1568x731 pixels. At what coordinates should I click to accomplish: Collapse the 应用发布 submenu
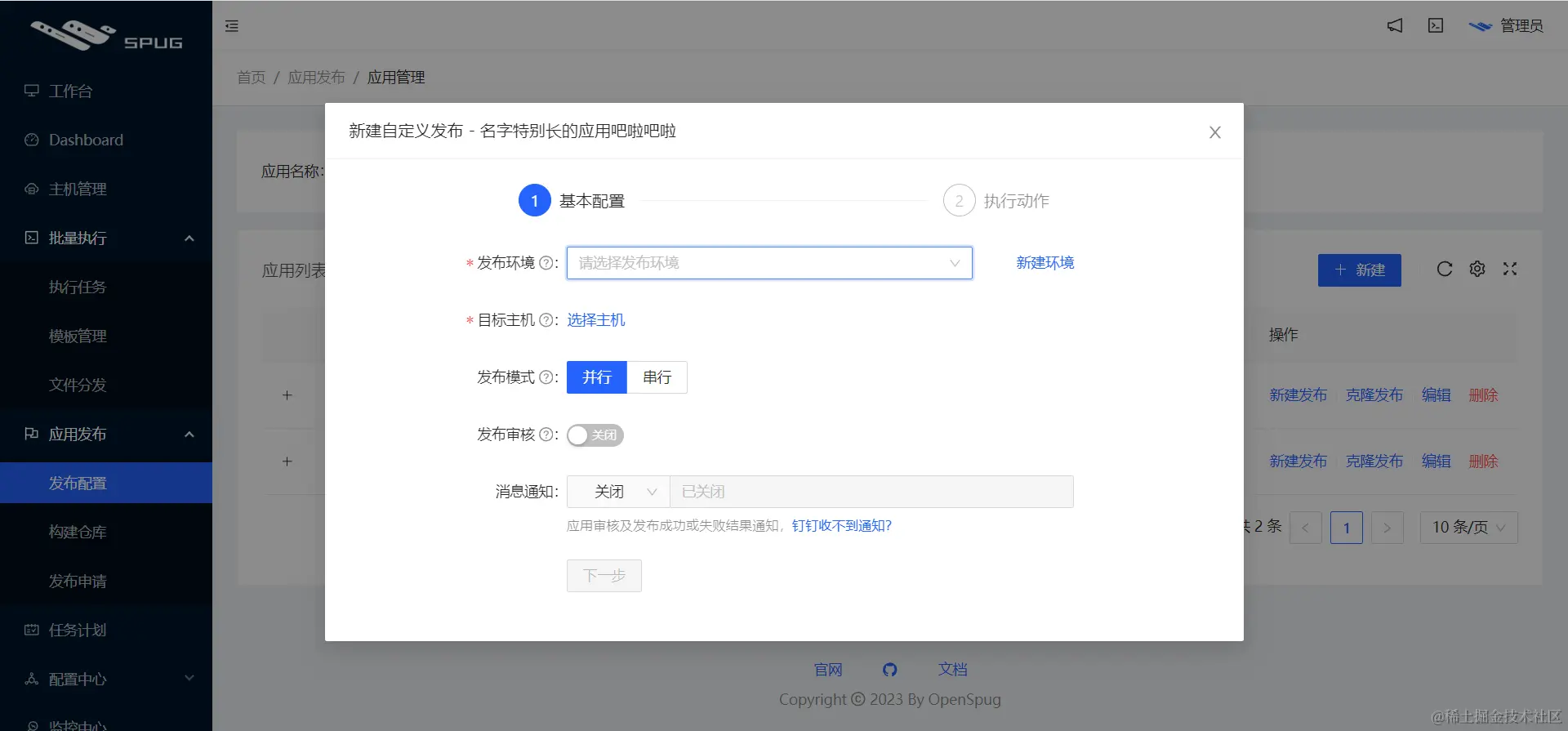tap(106, 434)
